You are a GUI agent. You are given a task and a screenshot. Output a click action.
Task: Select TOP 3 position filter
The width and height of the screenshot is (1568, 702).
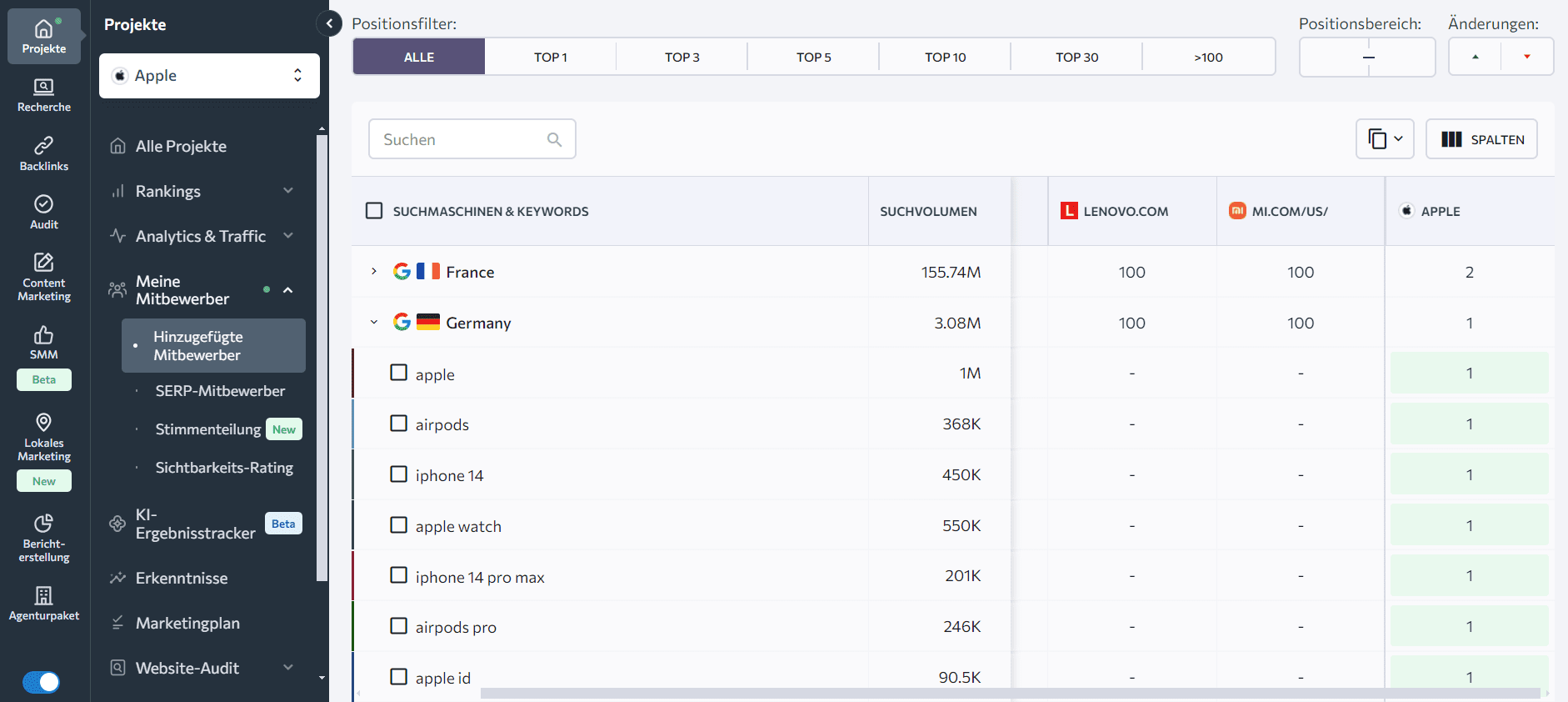[x=682, y=57]
